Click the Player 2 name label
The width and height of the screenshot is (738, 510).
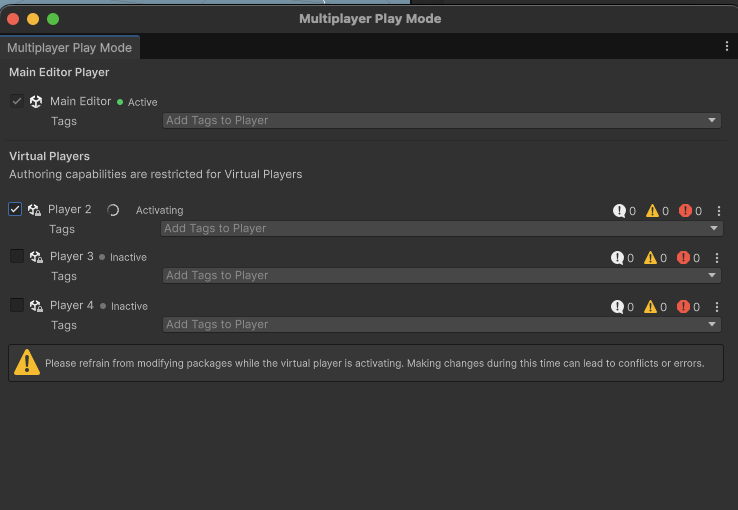click(x=70, y=209)
